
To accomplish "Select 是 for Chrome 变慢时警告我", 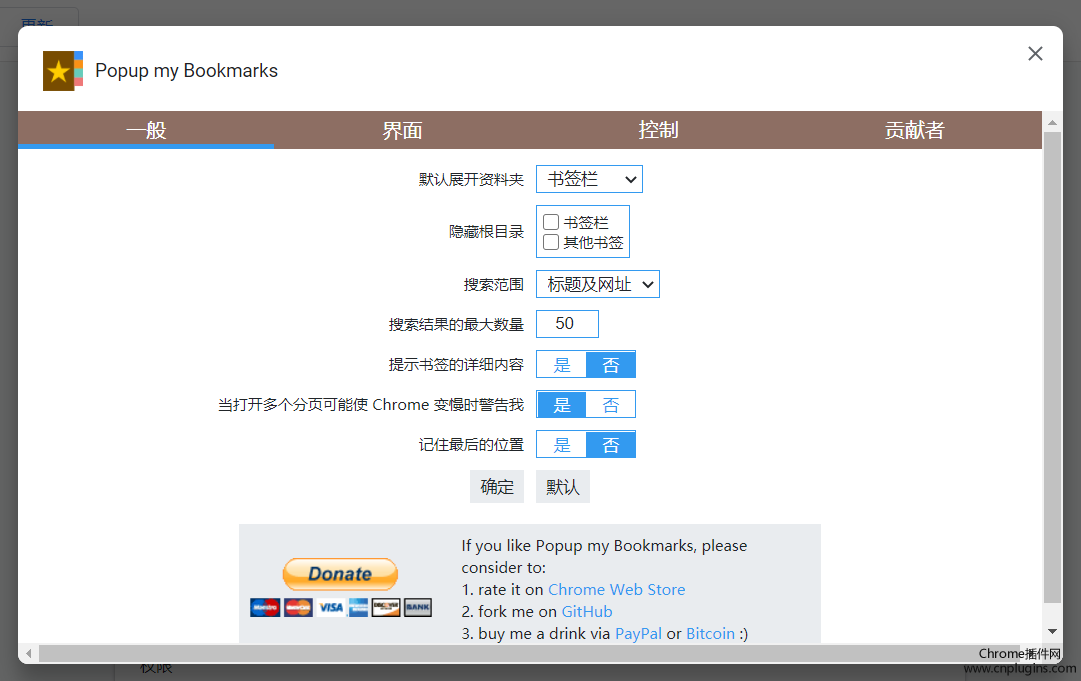I will pyautogui.click(x=562, y=405).
